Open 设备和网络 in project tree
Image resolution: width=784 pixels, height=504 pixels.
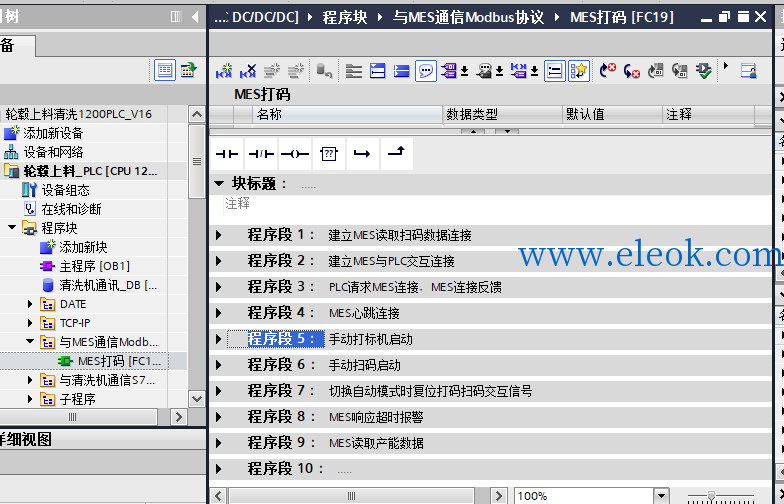tap(53, 152)
